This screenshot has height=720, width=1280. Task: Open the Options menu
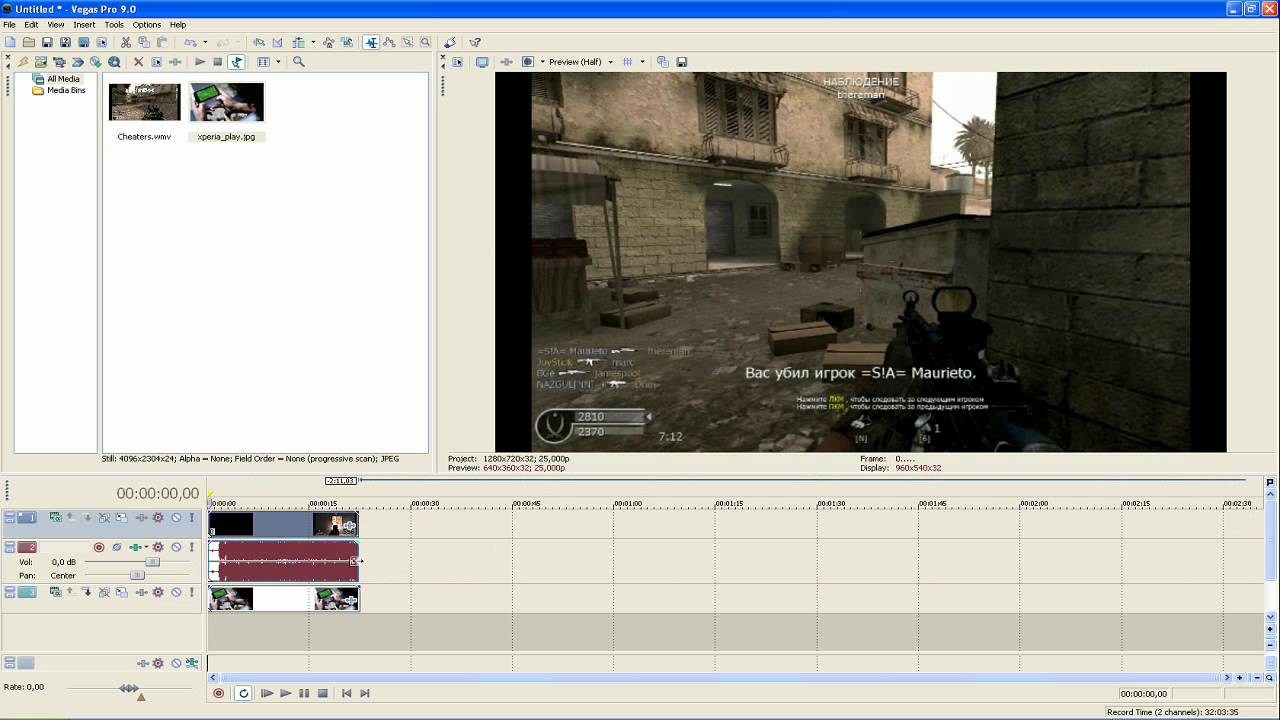(x=146, y=24)
